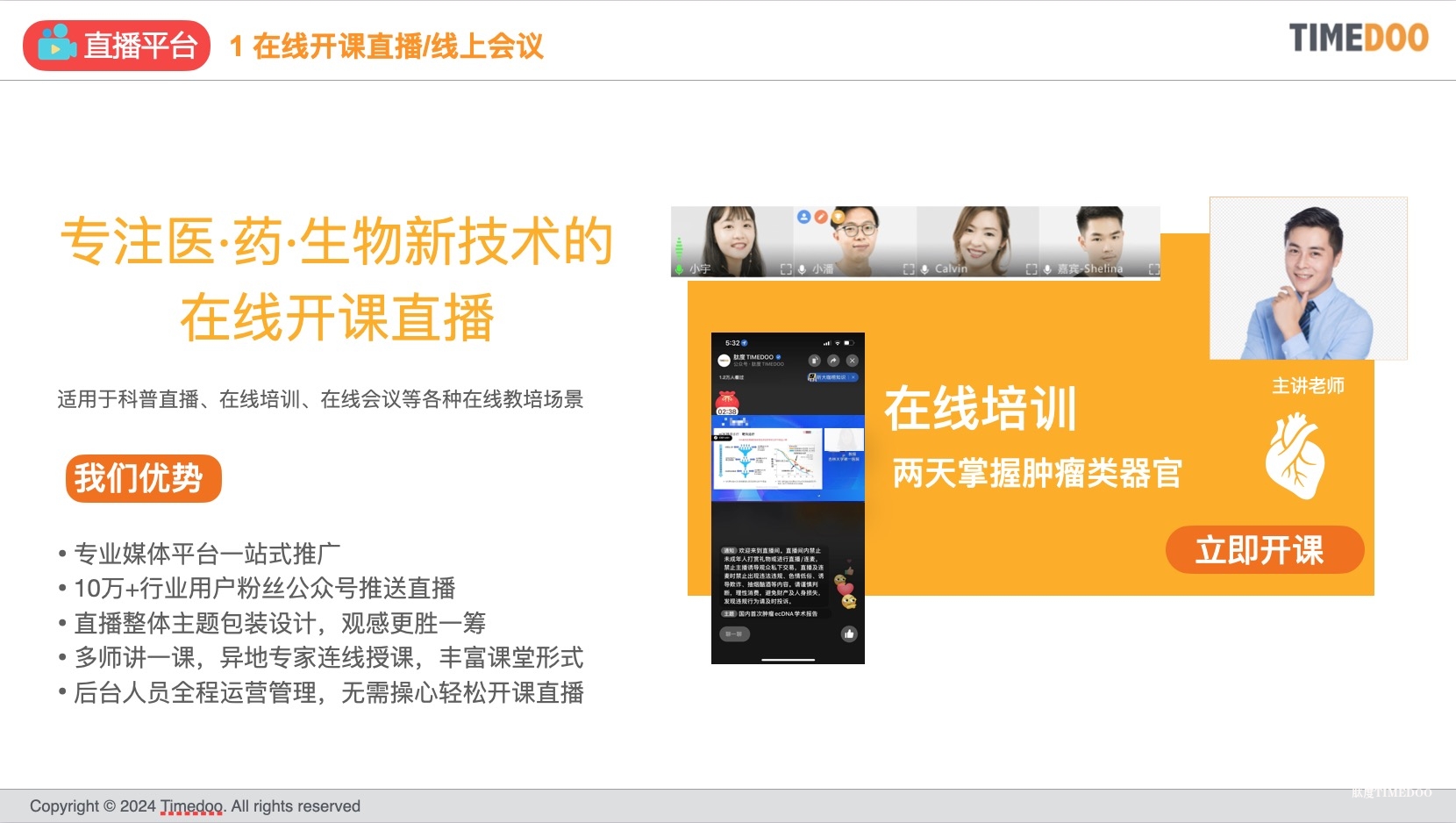Tap the blue knowledge pill in phone header
This screenshot has height=823, width=1456.
pos(832,377)
